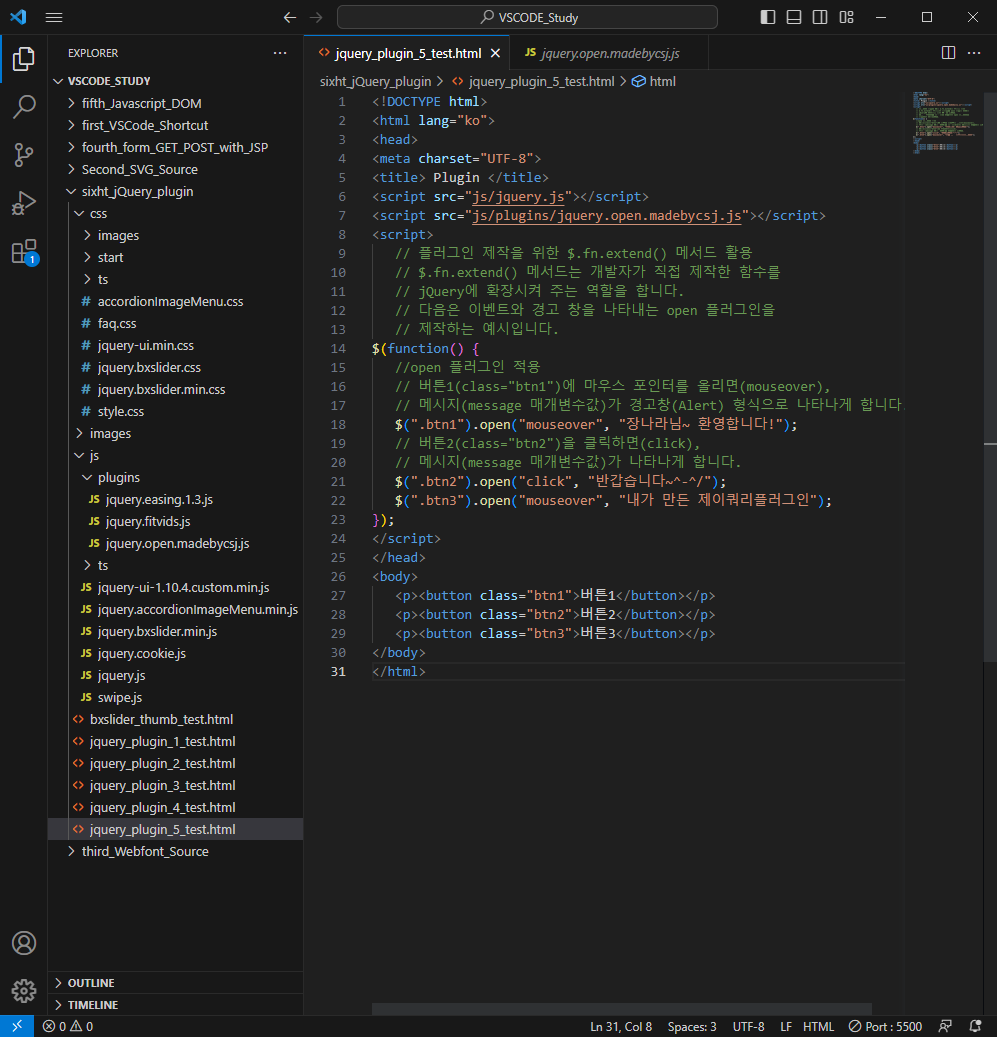Close the jquery_plugin_5_test.html tab

(x=495, y=54)
